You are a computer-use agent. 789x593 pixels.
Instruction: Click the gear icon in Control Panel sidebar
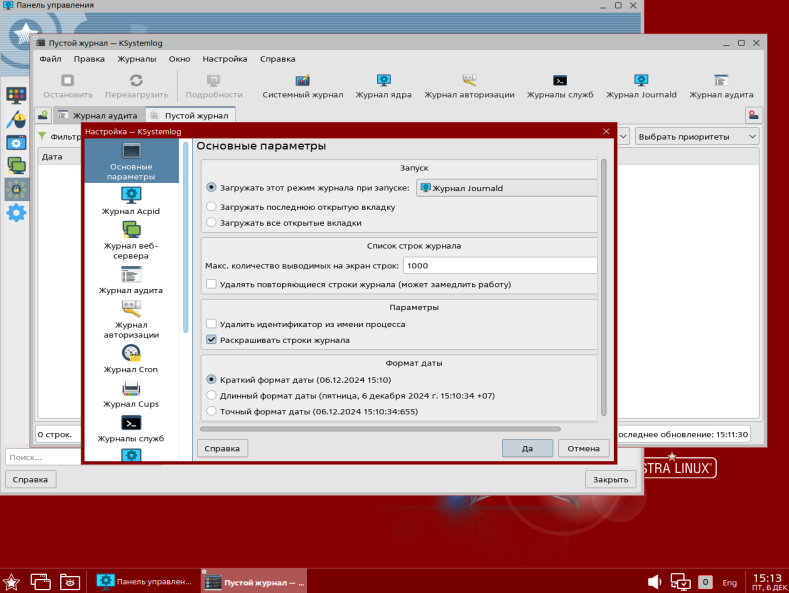(16, 213)
